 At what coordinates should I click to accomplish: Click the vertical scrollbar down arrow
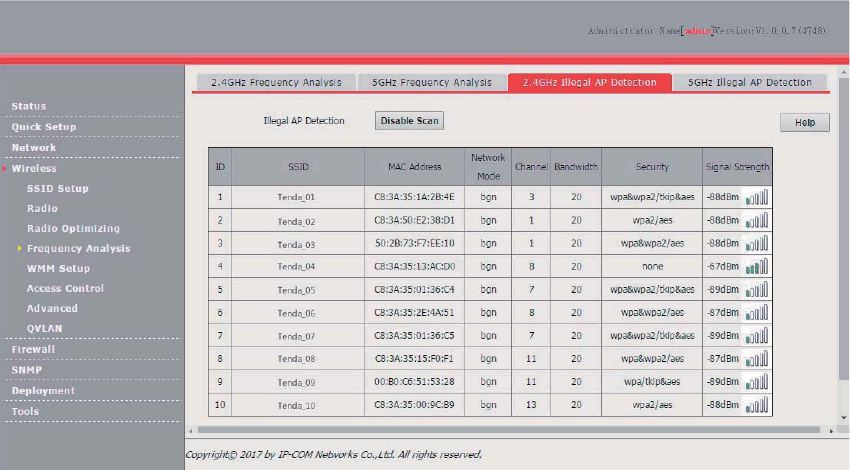[843, 418]
